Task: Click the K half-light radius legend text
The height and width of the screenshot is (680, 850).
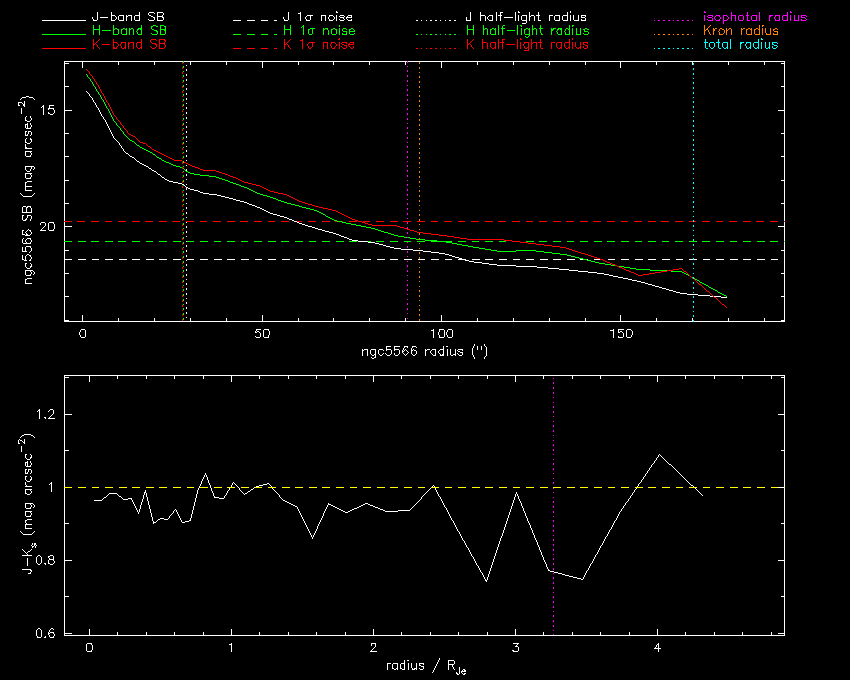Action: [x=526, y=45]
